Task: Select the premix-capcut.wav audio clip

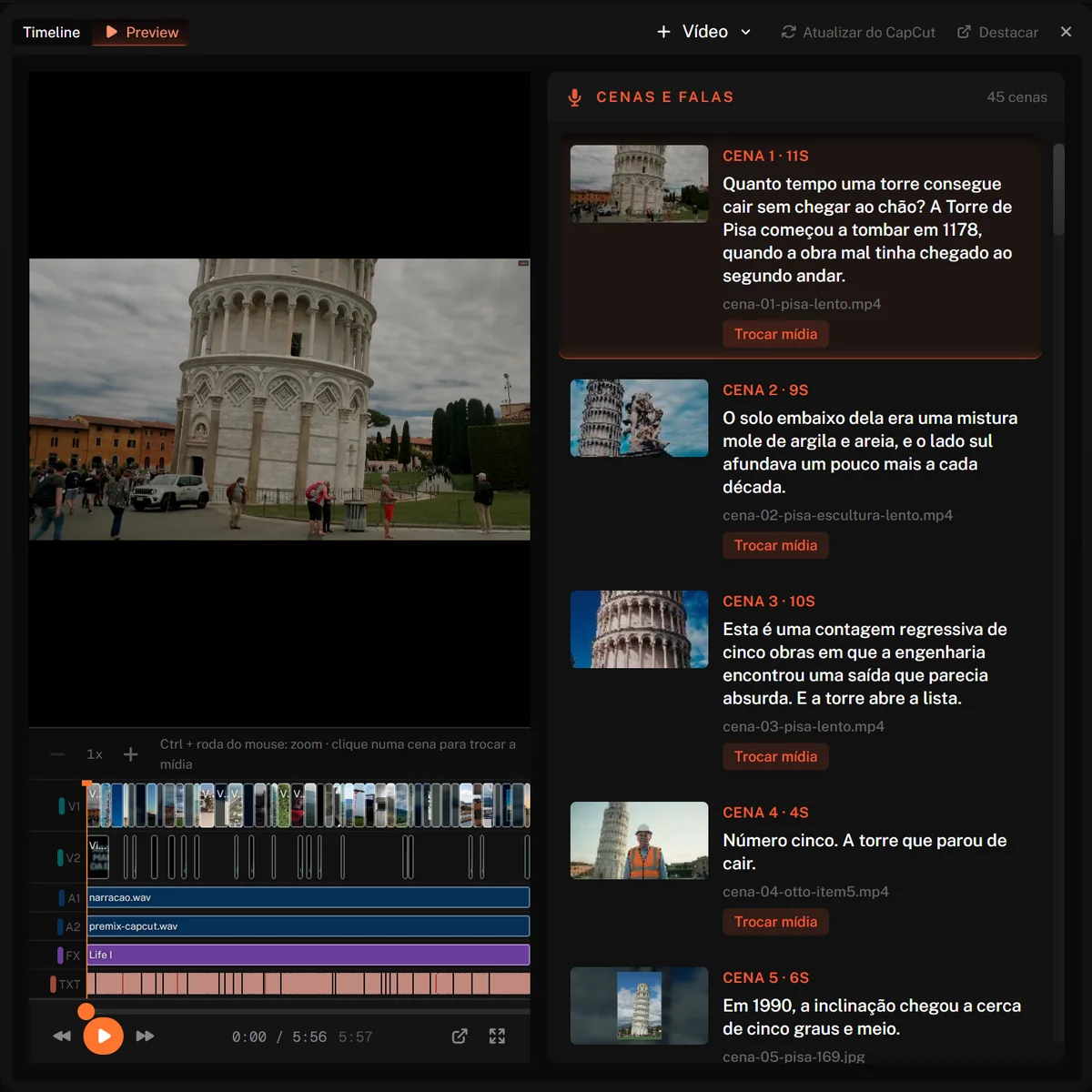Action: 308,926
